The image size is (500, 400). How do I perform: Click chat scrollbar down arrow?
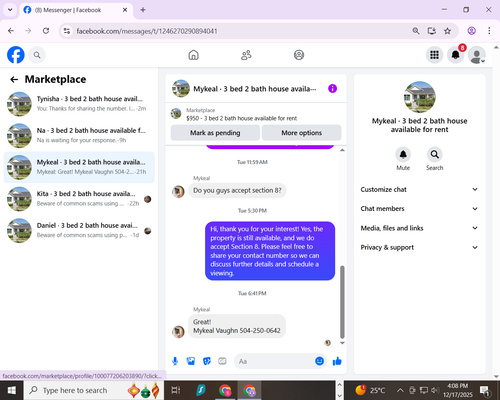342,343
